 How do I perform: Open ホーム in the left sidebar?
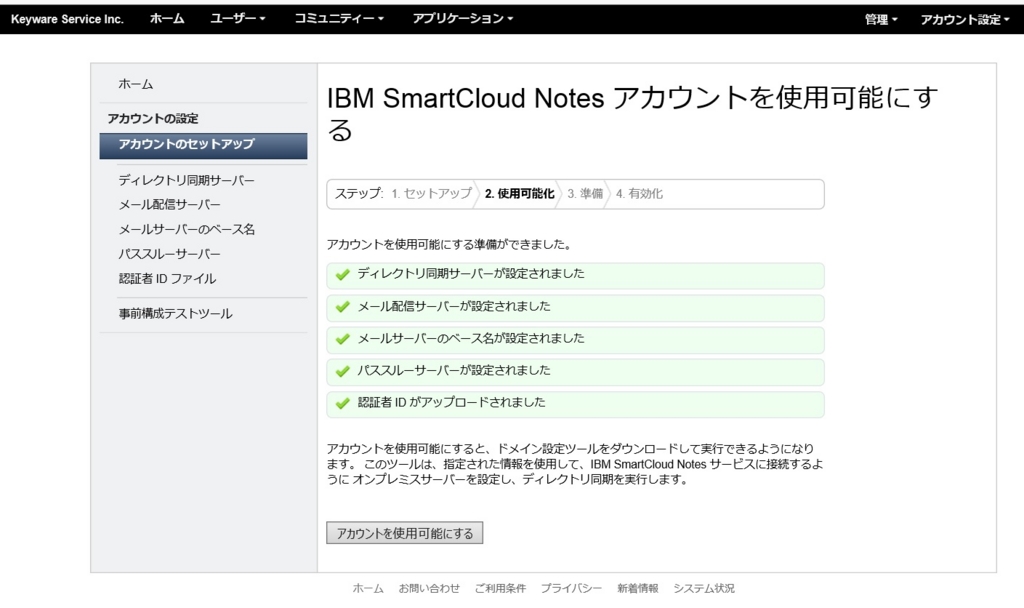click(x=136, y=84)
